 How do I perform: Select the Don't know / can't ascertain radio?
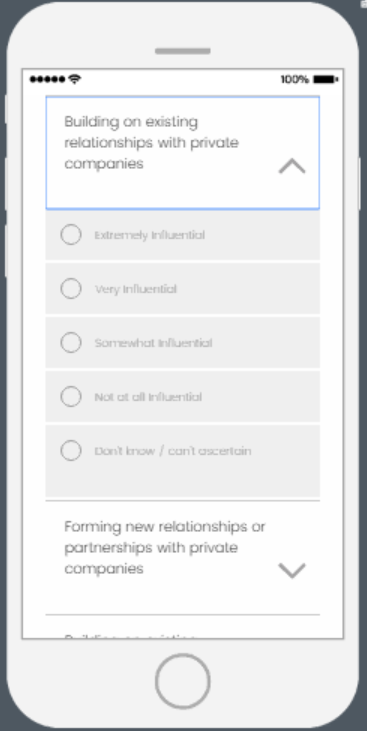[x=71, y=451]
